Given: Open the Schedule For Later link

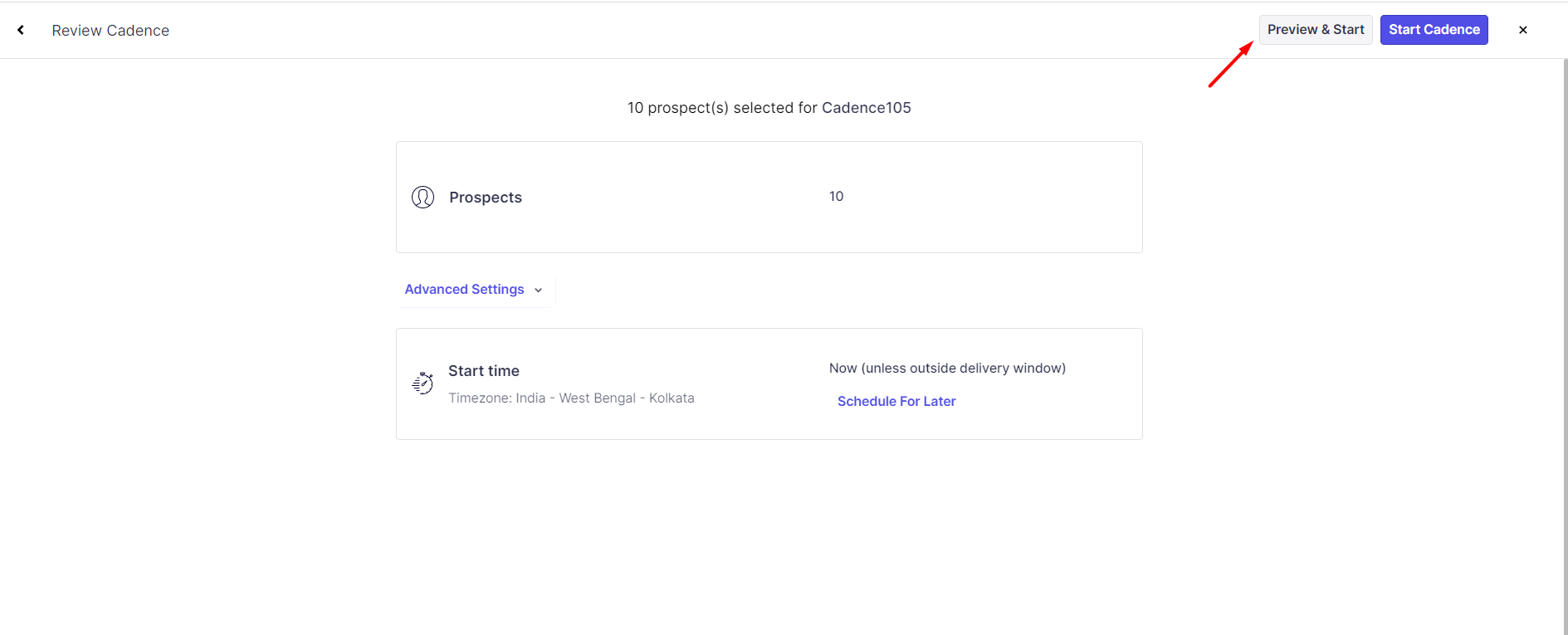Looking at the screenshot, I should pyautogui.click(x=896, y=402).
